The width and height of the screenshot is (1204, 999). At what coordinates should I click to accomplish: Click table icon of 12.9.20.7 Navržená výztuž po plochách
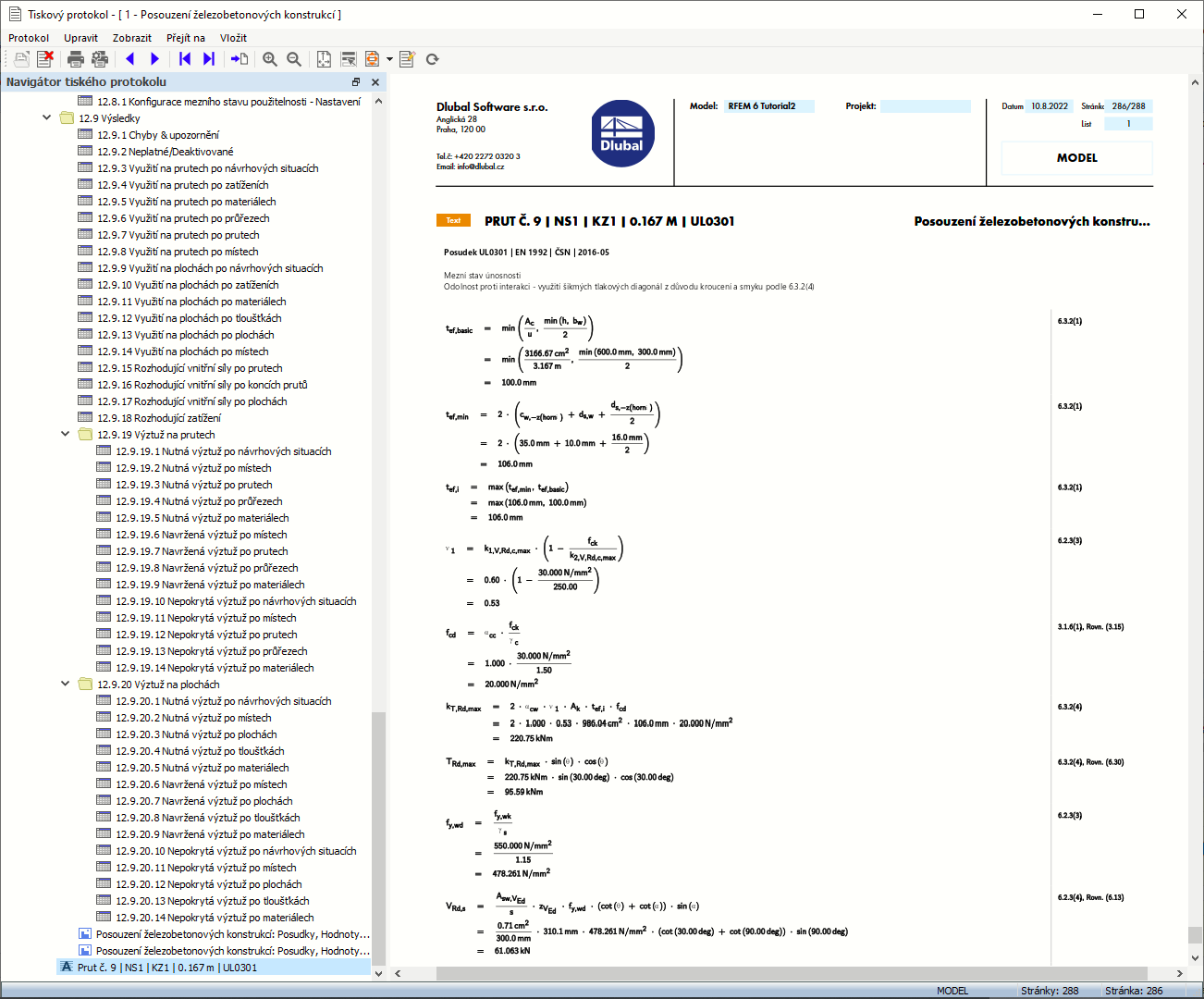coord(104,800)
